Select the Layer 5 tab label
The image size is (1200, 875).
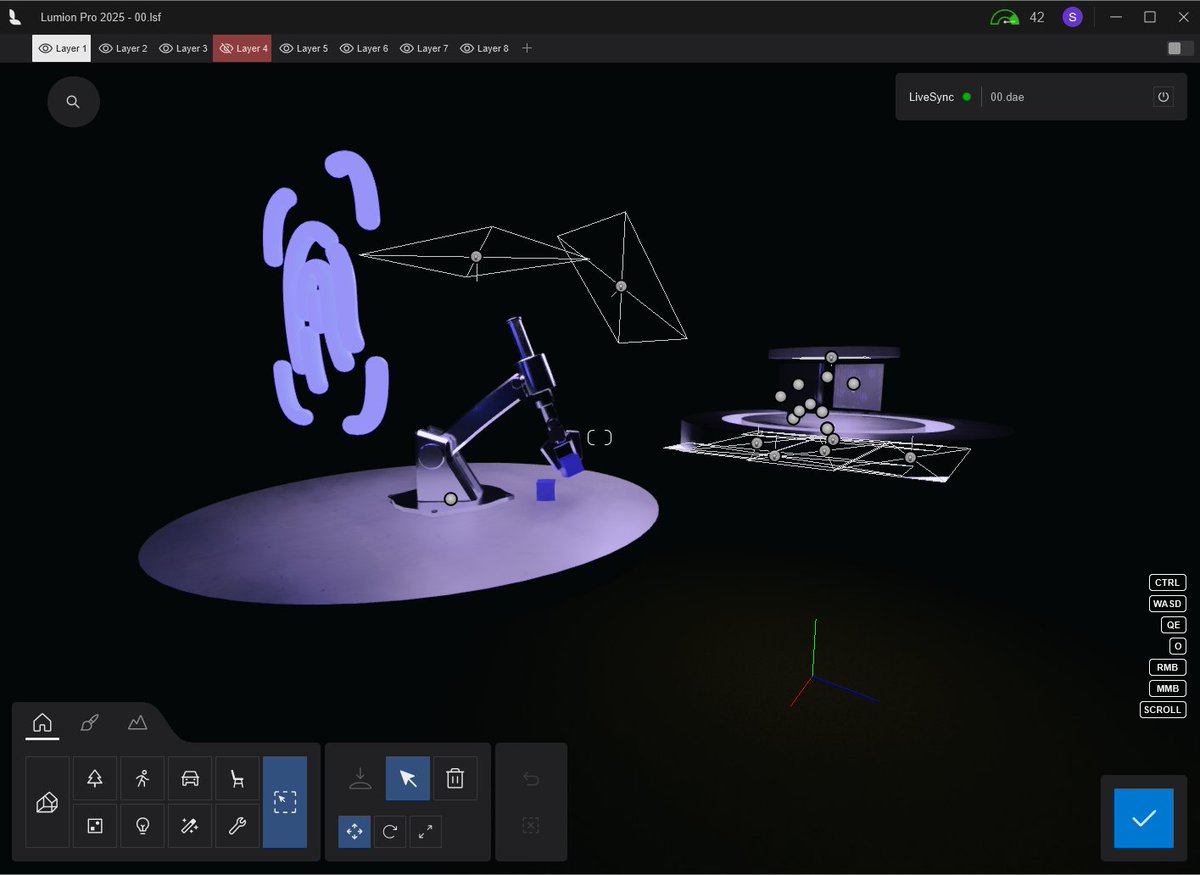coord(312,48)
